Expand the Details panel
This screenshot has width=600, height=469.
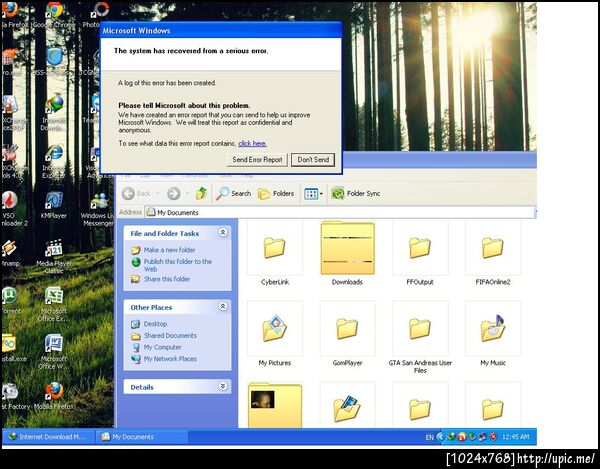tap(223, 386)
